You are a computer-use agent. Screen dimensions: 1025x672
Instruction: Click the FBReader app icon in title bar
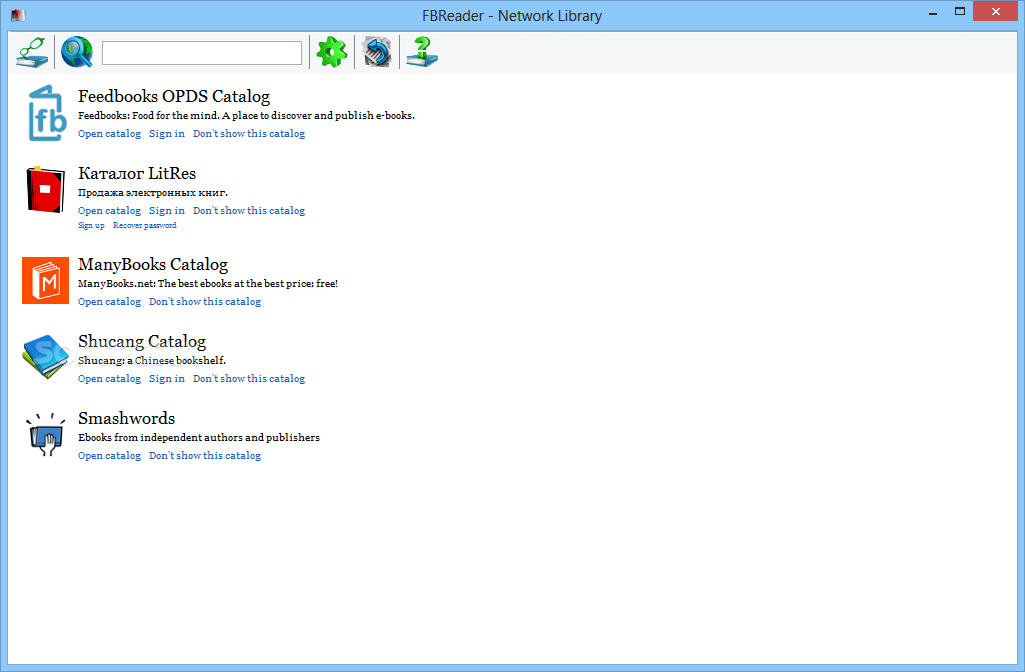coord(18,14)
